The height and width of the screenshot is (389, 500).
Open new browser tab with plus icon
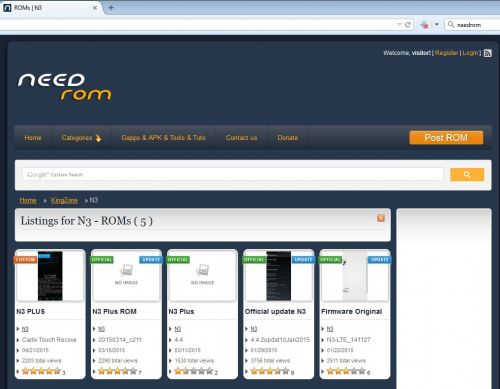tap(111, 8)
